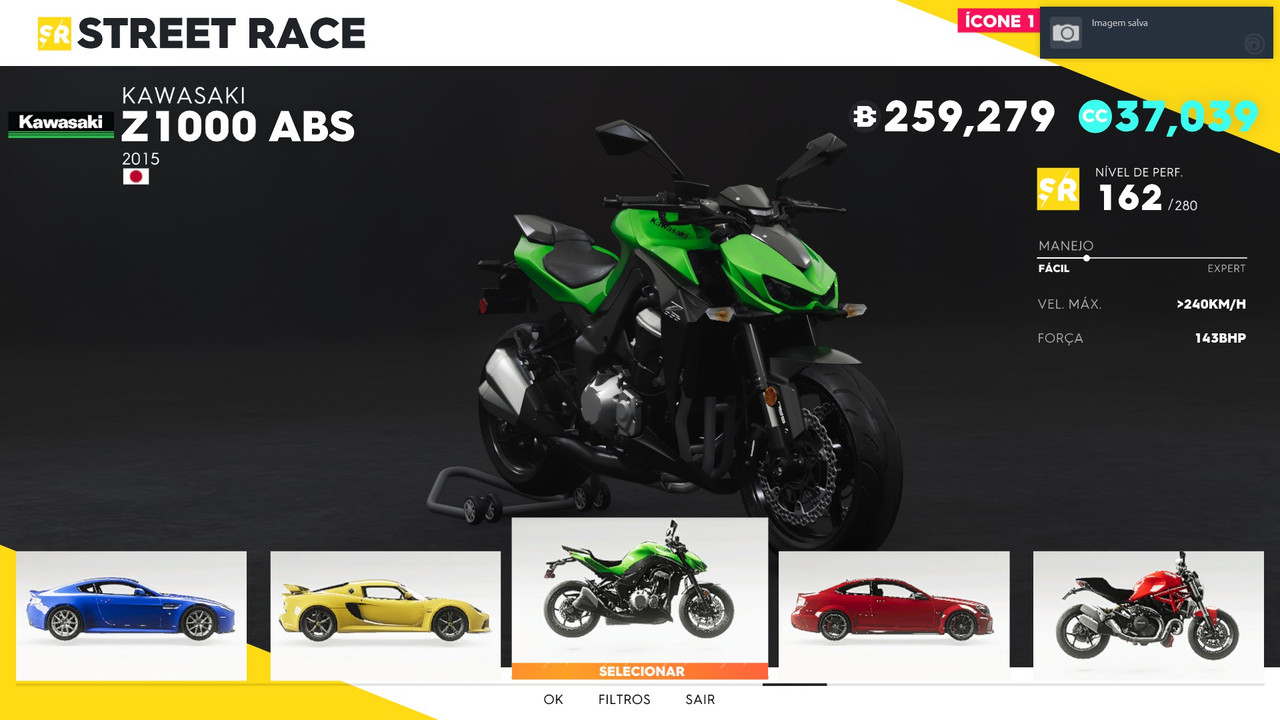Click the vehicle list scrollbar indicator
The width and height of the screenshot is (1280, 720).
pos(795,684)
